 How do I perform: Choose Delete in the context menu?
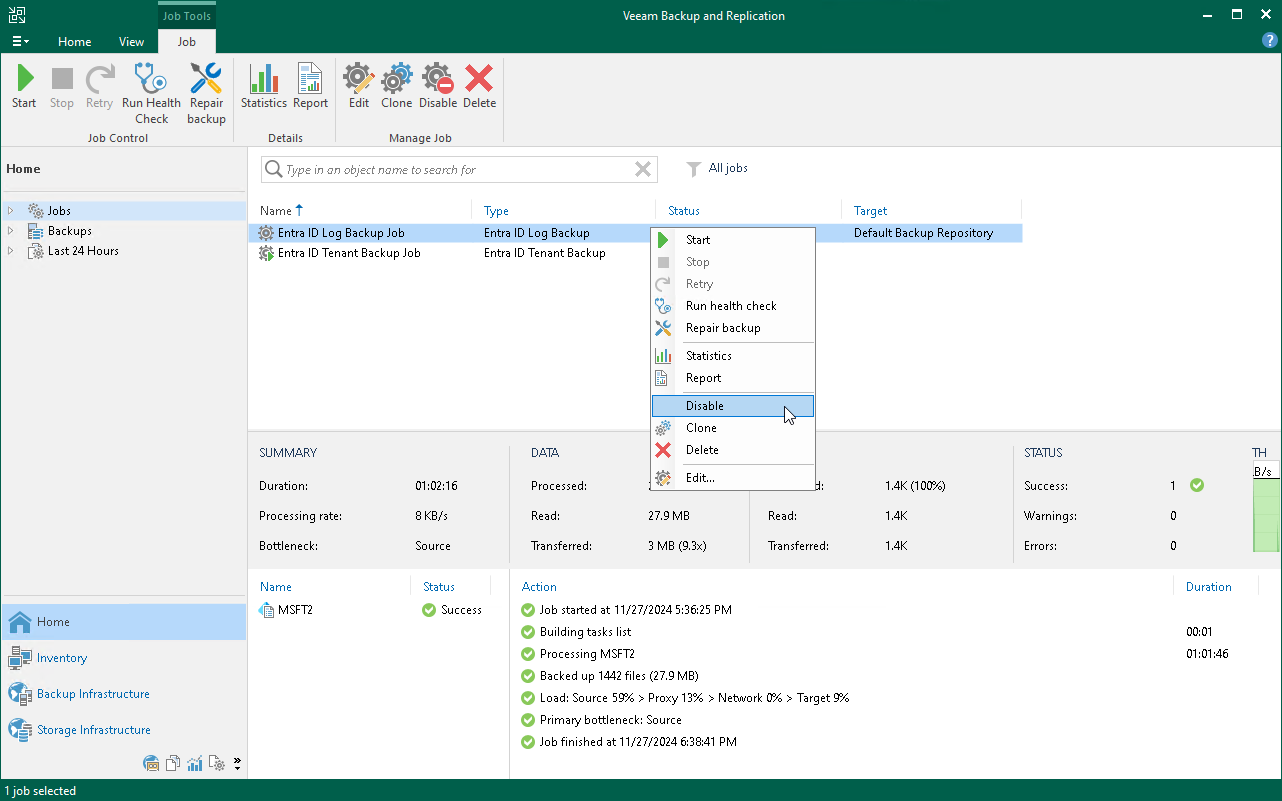pos(733,450)
